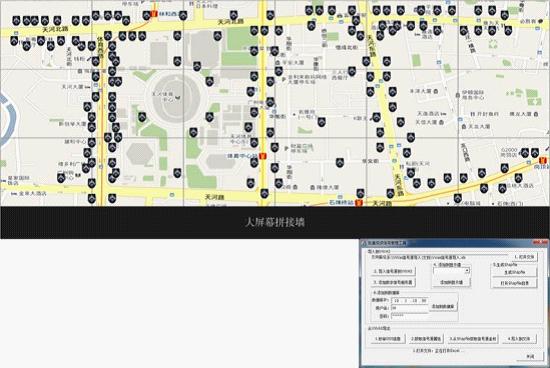Click the '生成Shapfile' button
The height and width of the screenshot is (368, 550).
tap(514, 272)
